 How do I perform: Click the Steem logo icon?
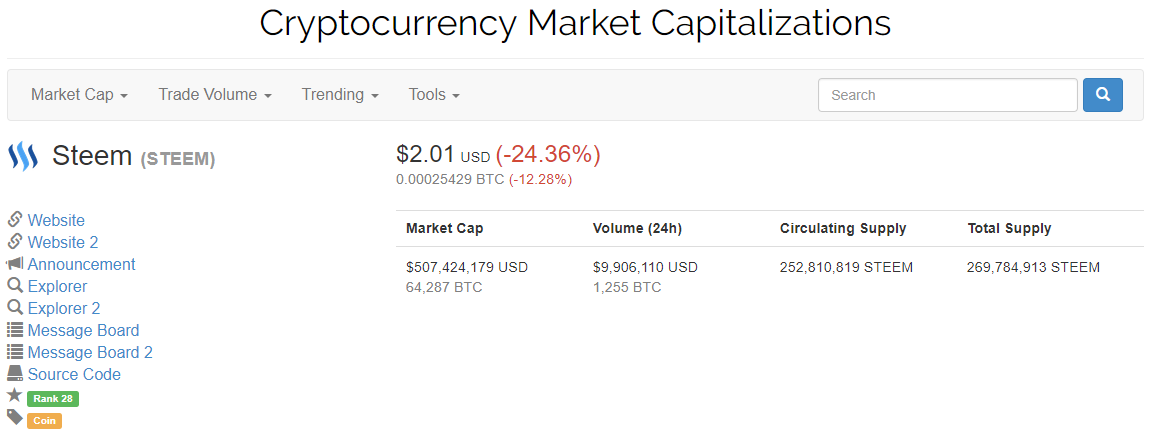(23, 156)
